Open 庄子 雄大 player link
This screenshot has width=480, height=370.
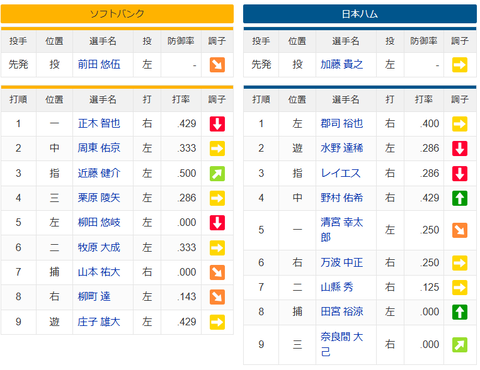(x=99, y=322)
